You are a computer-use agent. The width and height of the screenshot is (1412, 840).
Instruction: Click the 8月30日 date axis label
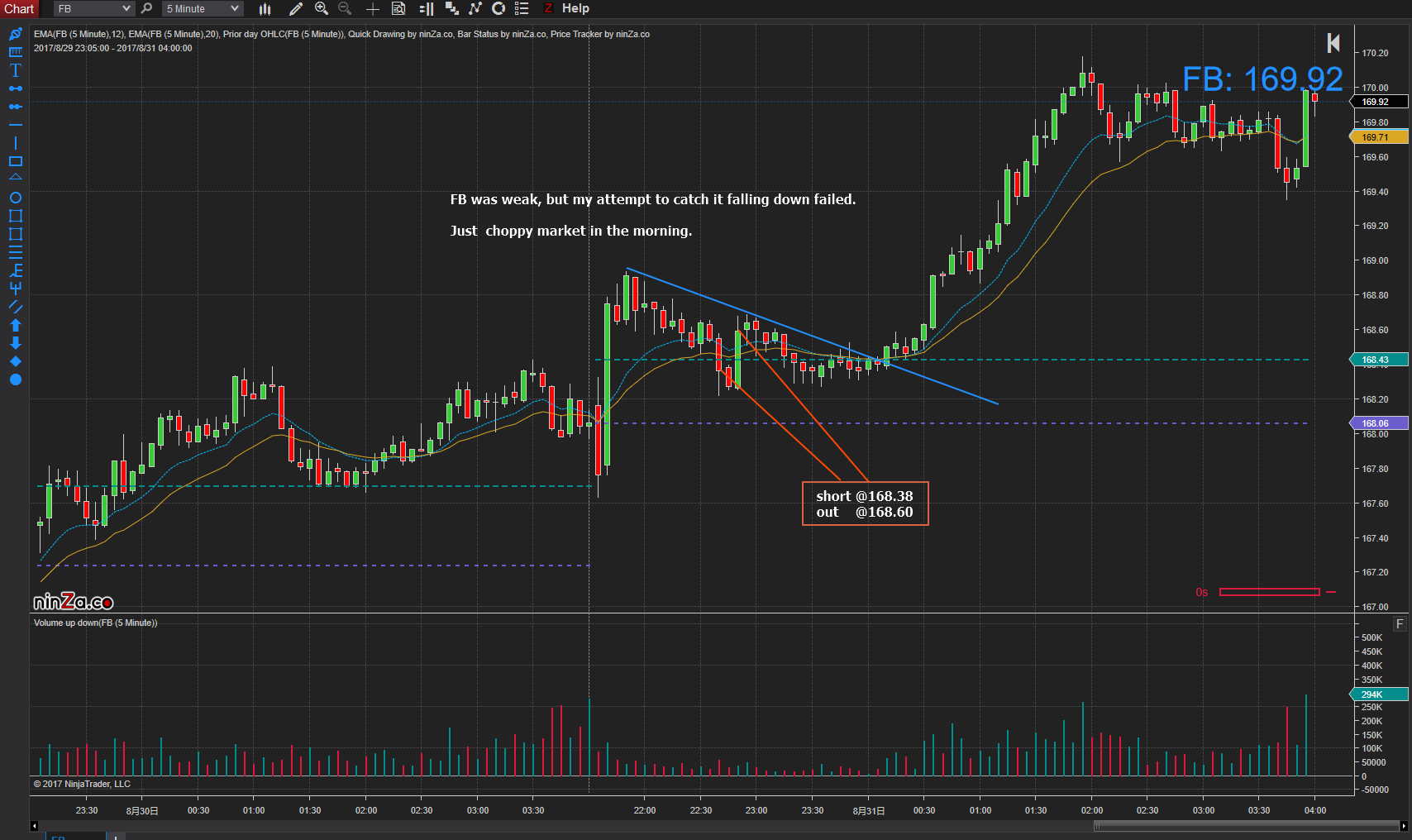click(142, 810)
